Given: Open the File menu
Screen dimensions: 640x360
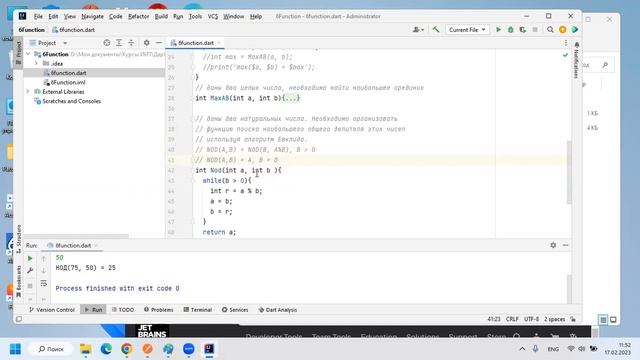Looking at the screenshot, I should click(38, 16).
